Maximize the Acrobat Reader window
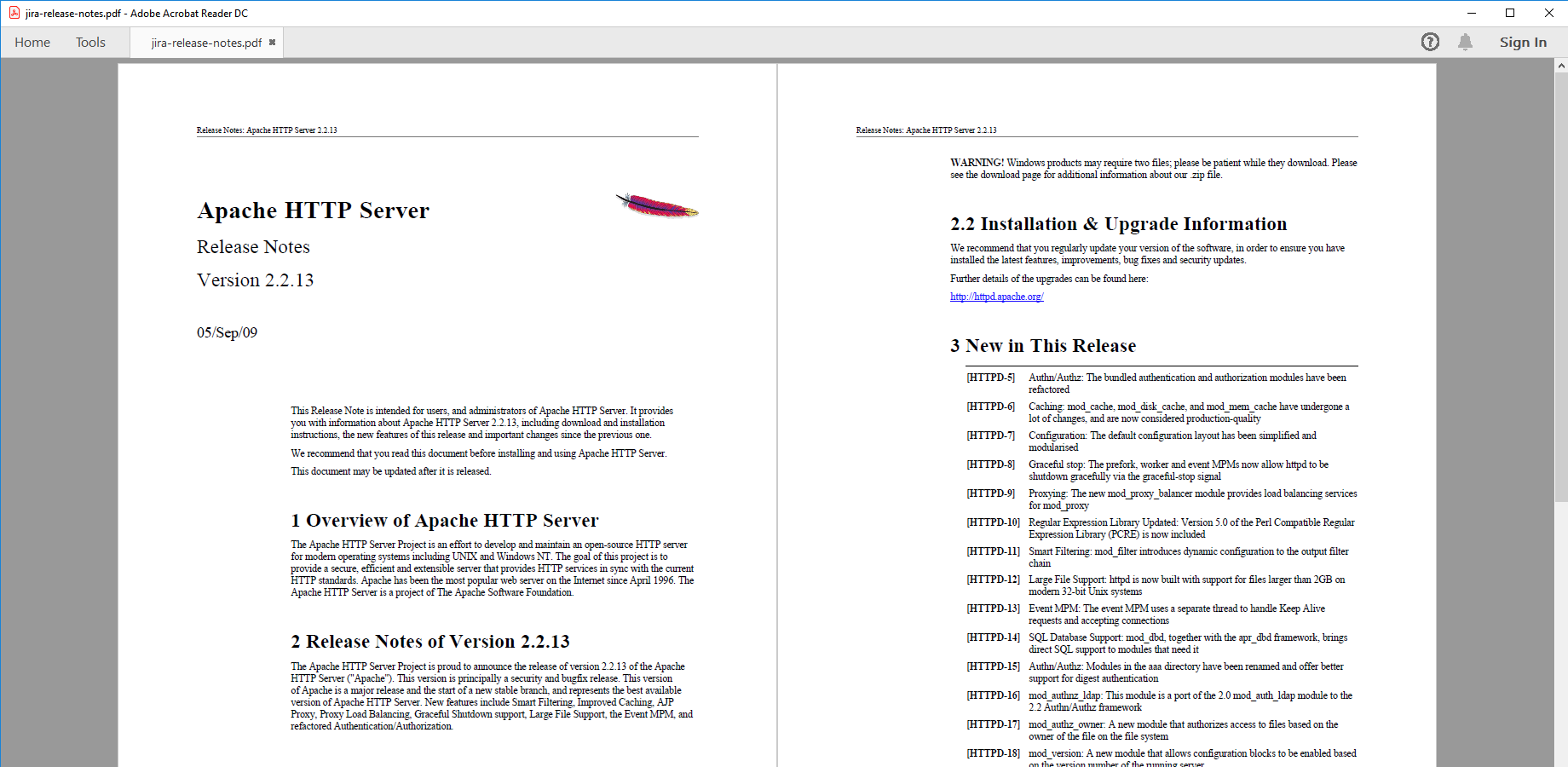 1510,13
